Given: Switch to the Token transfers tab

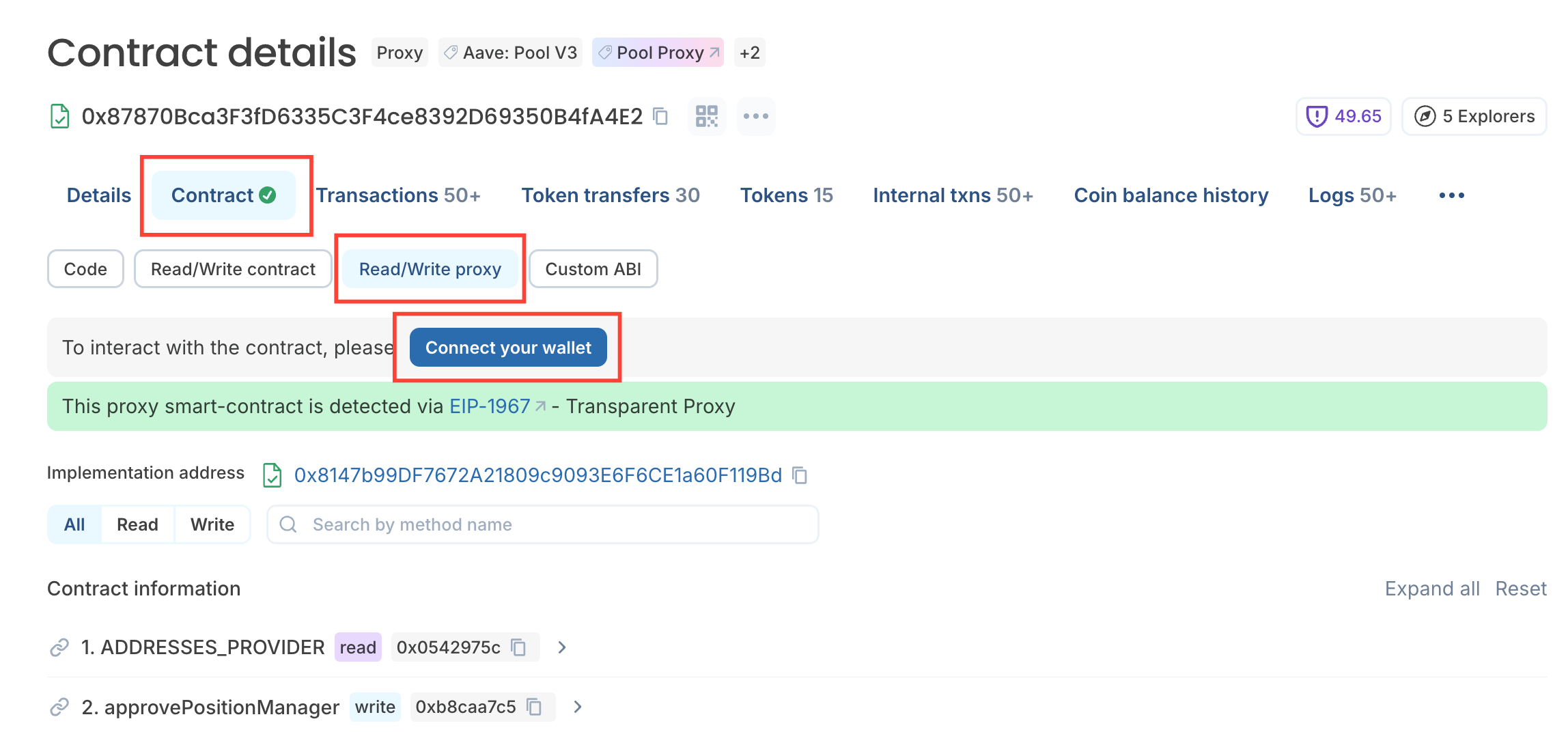Looking at the screenshot, I should point(611,195).
